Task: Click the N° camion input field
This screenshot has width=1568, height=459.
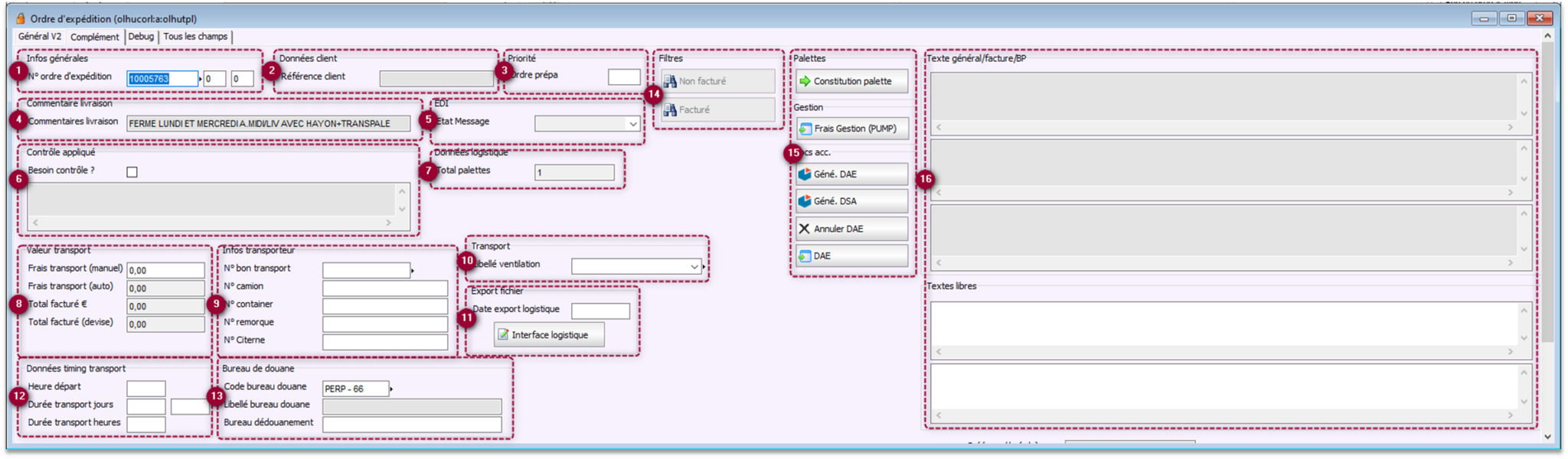Action: pos(384,288)
